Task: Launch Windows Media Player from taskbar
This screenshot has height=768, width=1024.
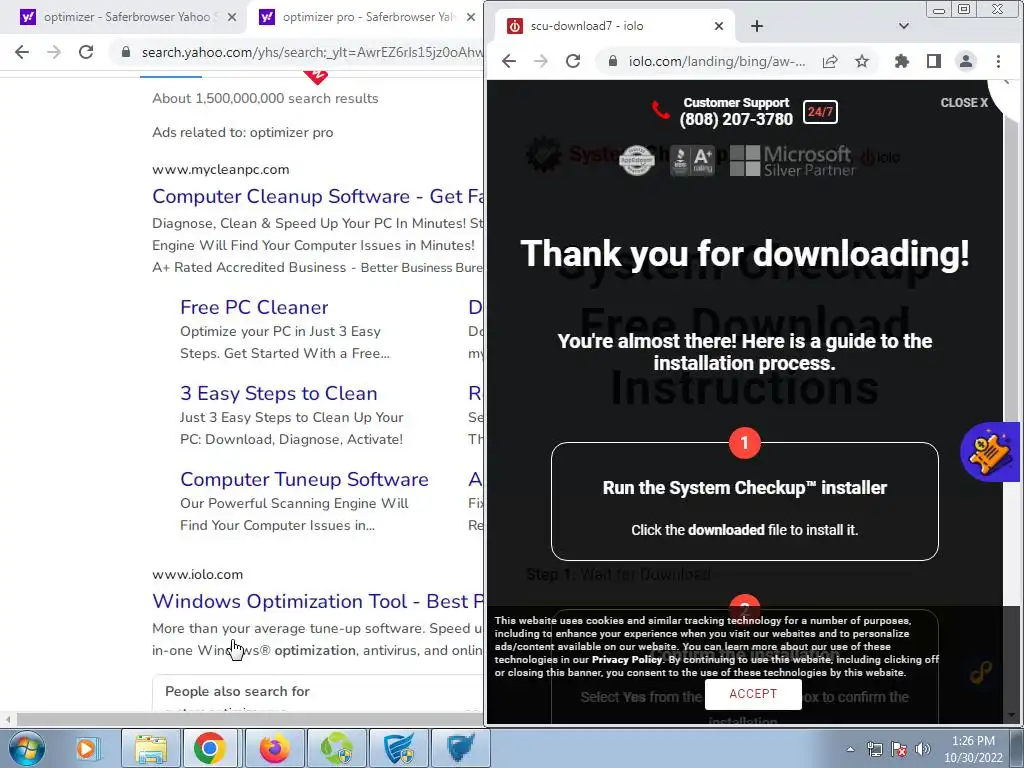Action: [86, 748]
